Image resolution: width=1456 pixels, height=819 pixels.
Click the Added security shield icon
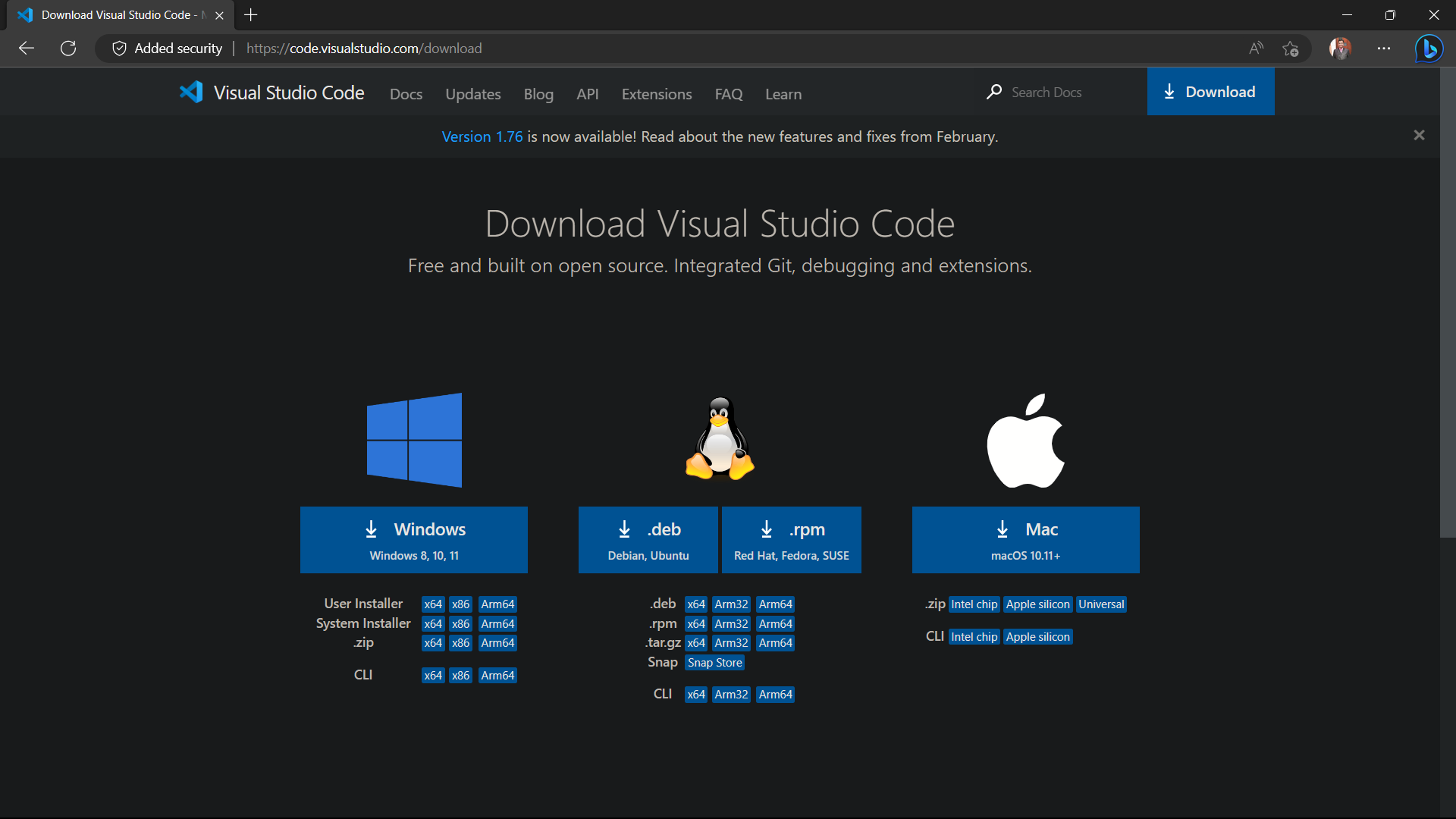[x=119, y=49]
